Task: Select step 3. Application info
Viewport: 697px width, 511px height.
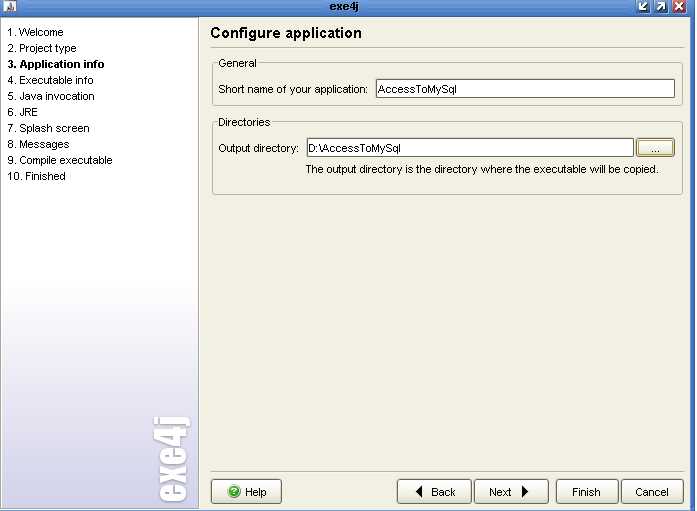Action: coord(56,64)
